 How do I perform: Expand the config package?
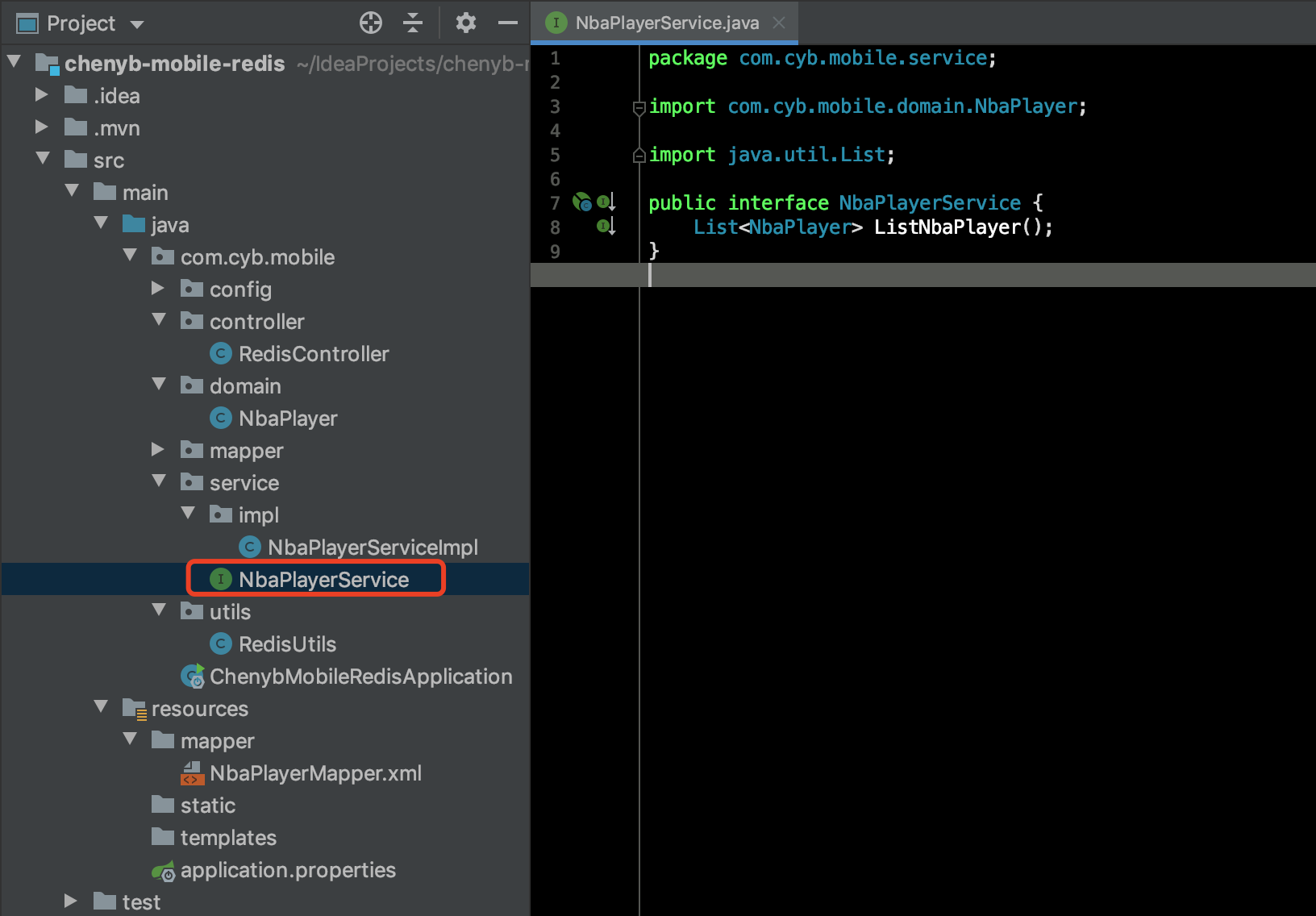click(158, 288)
